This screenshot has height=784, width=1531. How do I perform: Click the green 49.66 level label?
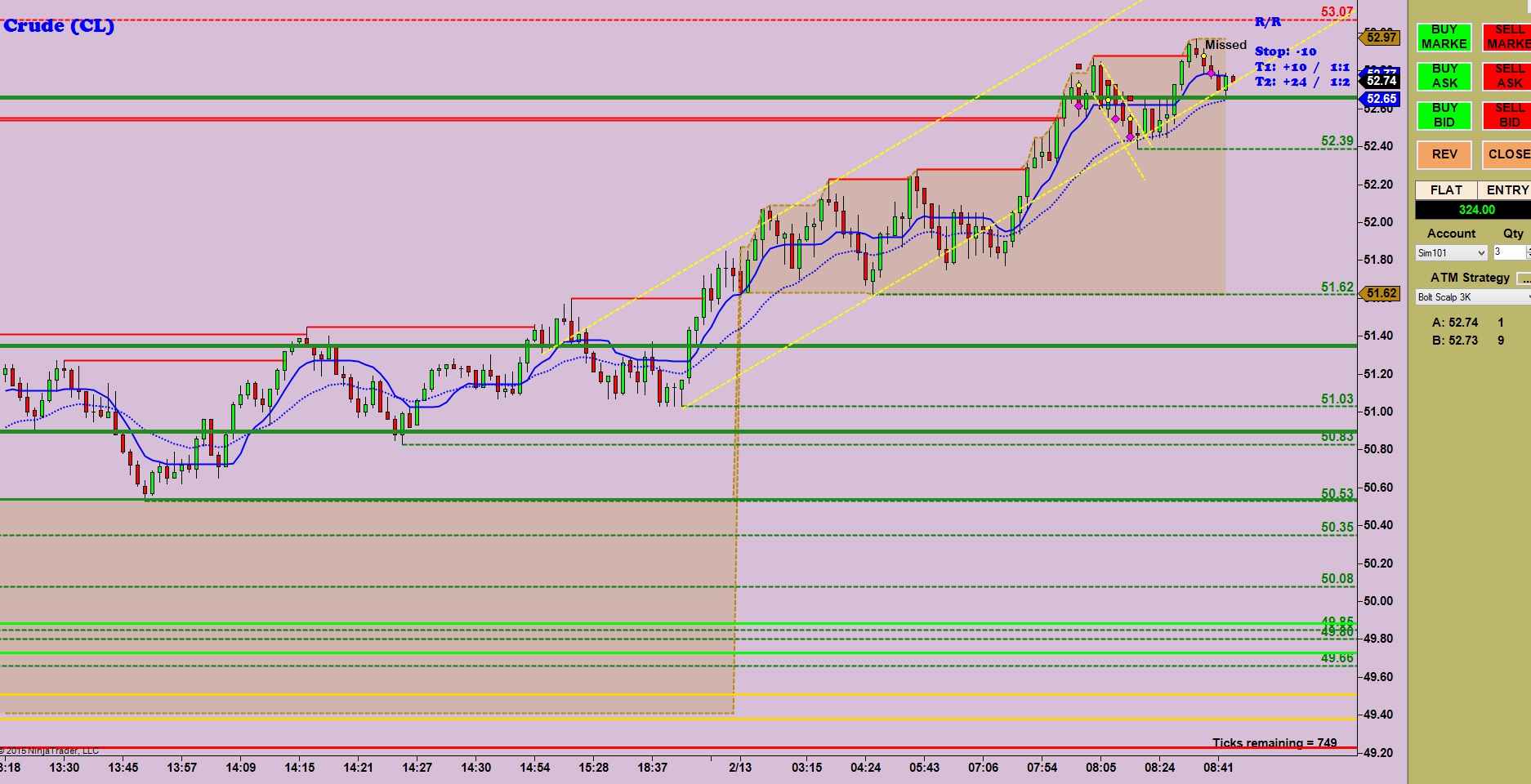[x=1337, y=657]
